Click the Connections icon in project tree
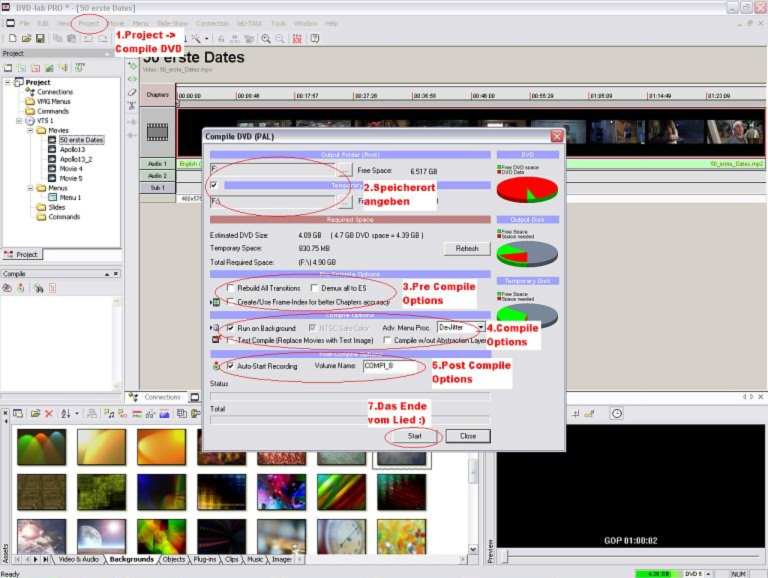The height and width of the screenshot is (578, 768). click(29, 92)
